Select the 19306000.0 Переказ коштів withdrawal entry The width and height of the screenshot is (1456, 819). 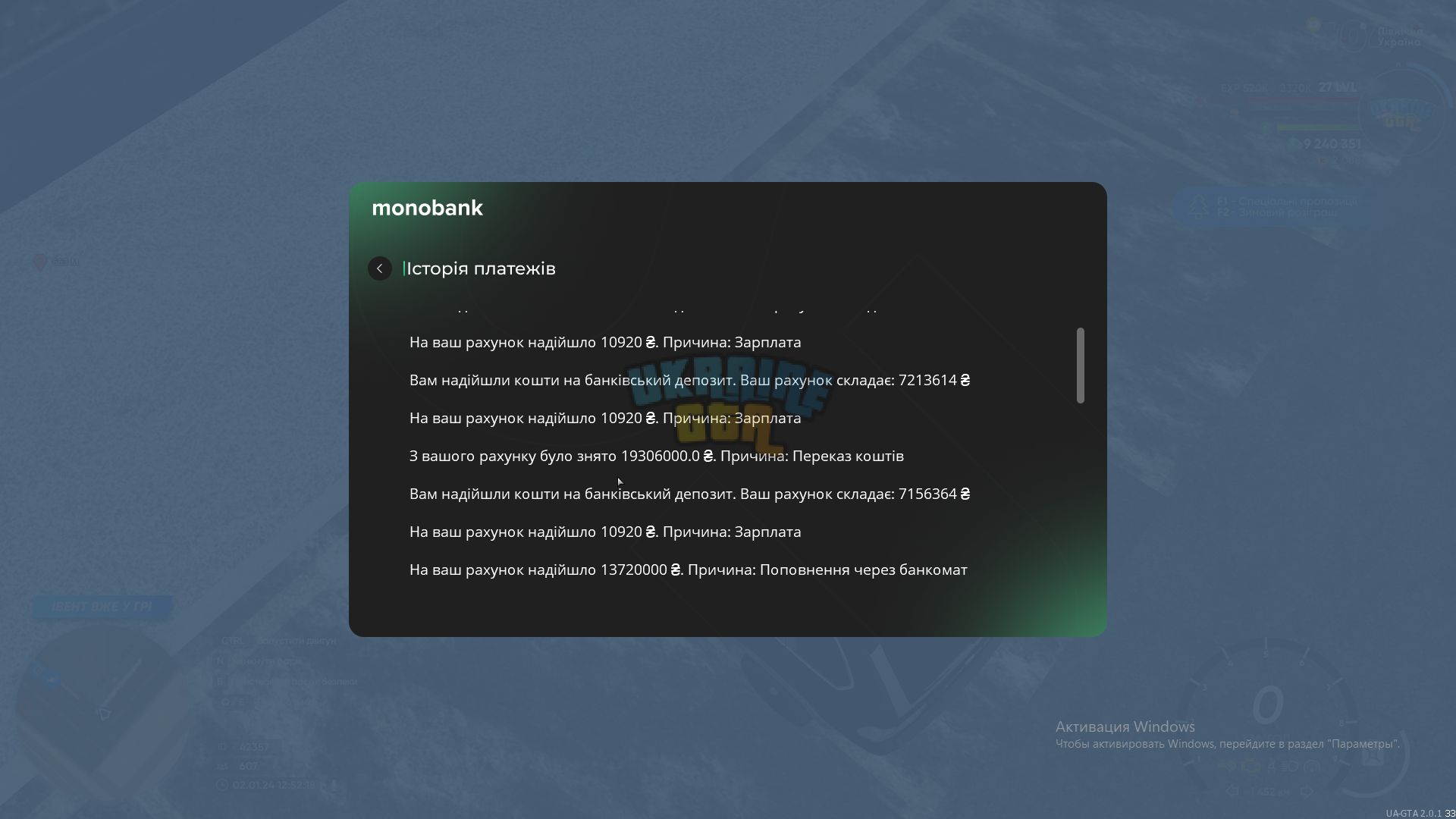657,456
